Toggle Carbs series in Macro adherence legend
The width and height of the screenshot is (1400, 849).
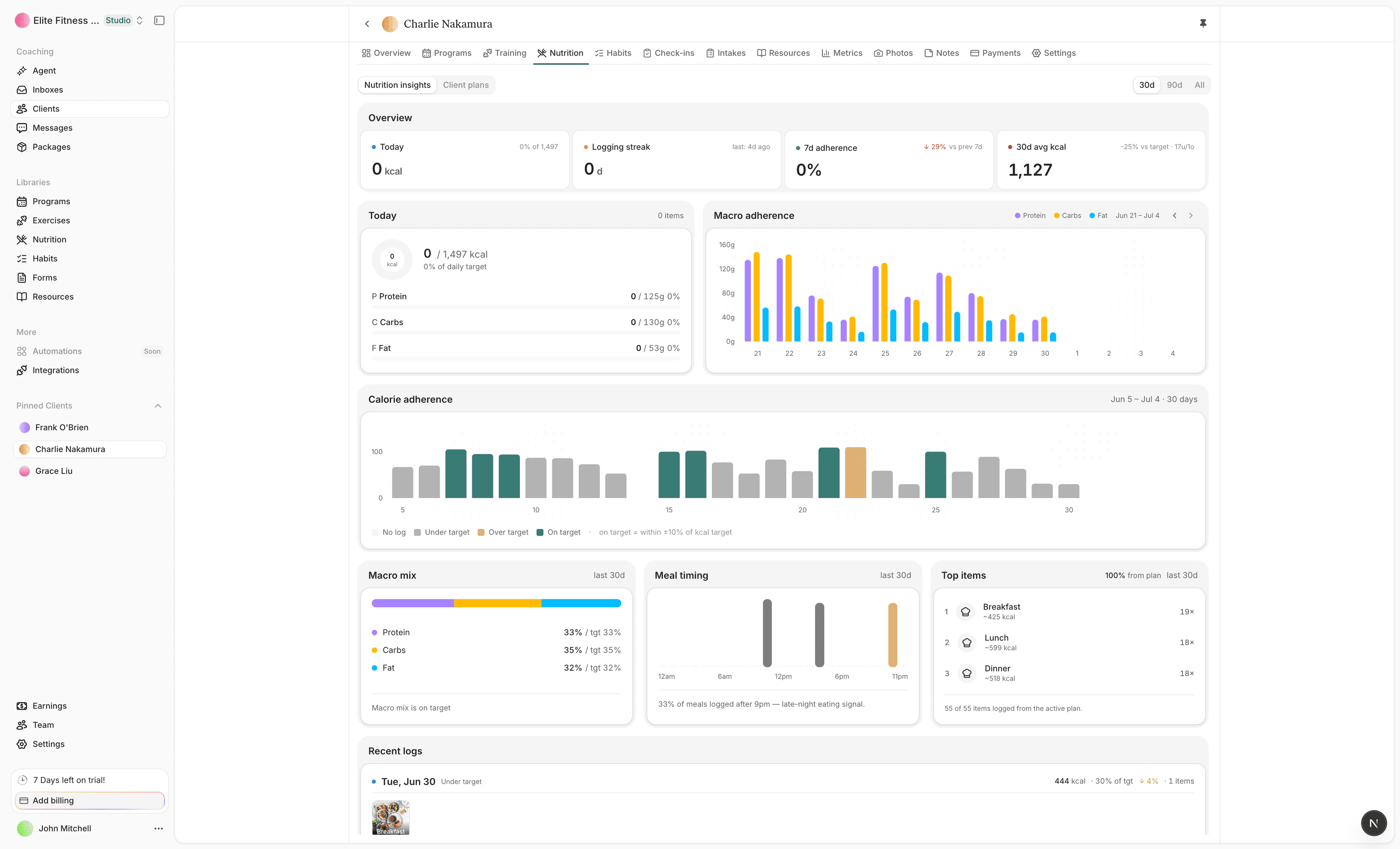coord(1067,215)
